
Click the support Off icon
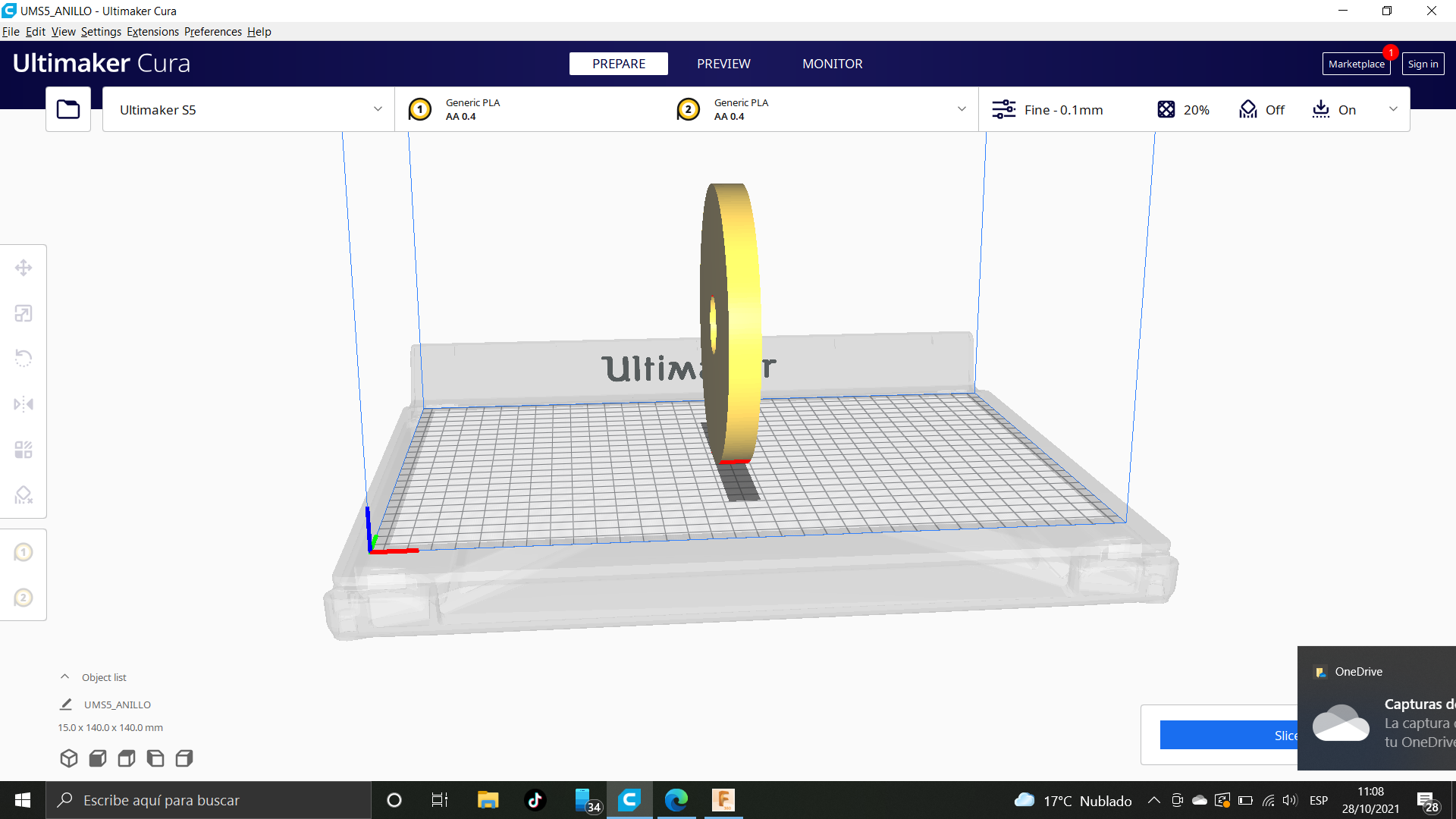[x=1248, y=109]
